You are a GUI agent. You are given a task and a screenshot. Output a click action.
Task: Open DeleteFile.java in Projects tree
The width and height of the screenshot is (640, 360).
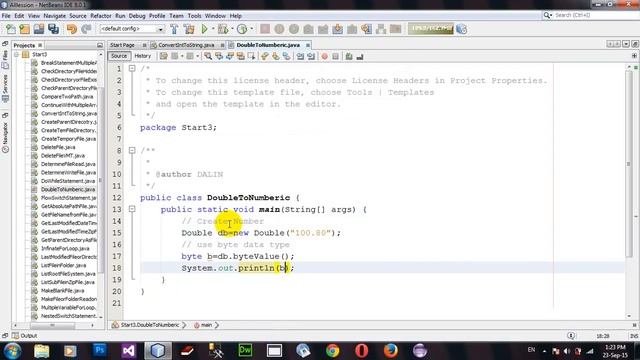[58, 147]
